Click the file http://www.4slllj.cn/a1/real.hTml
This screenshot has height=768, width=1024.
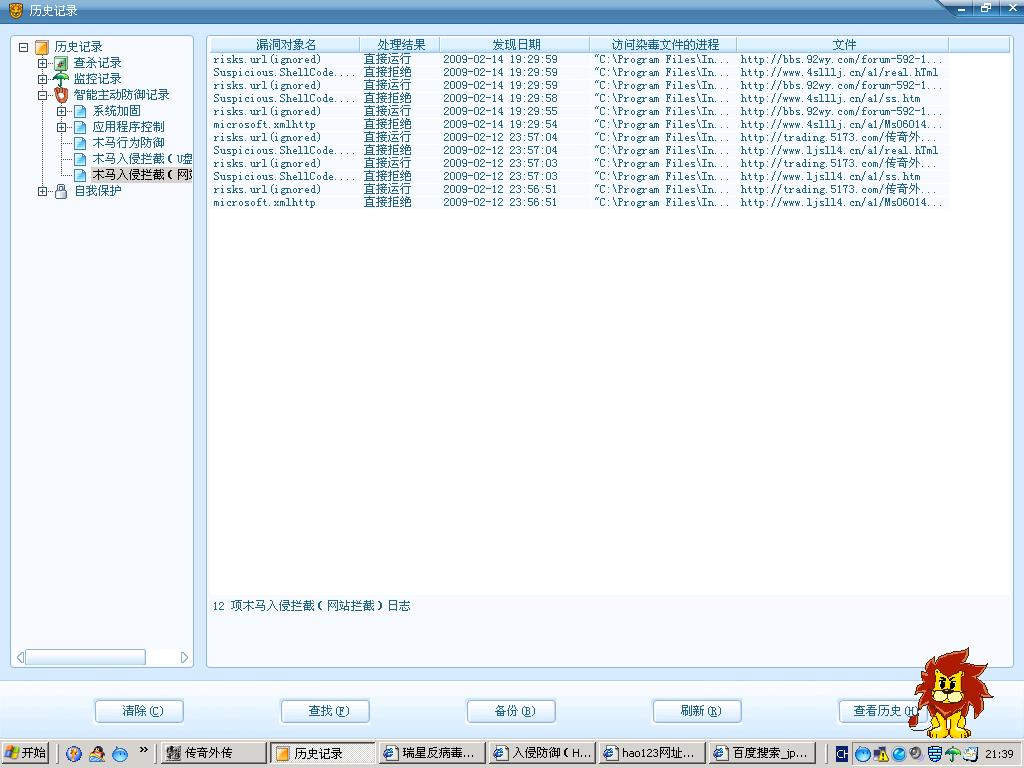point(839,72)
